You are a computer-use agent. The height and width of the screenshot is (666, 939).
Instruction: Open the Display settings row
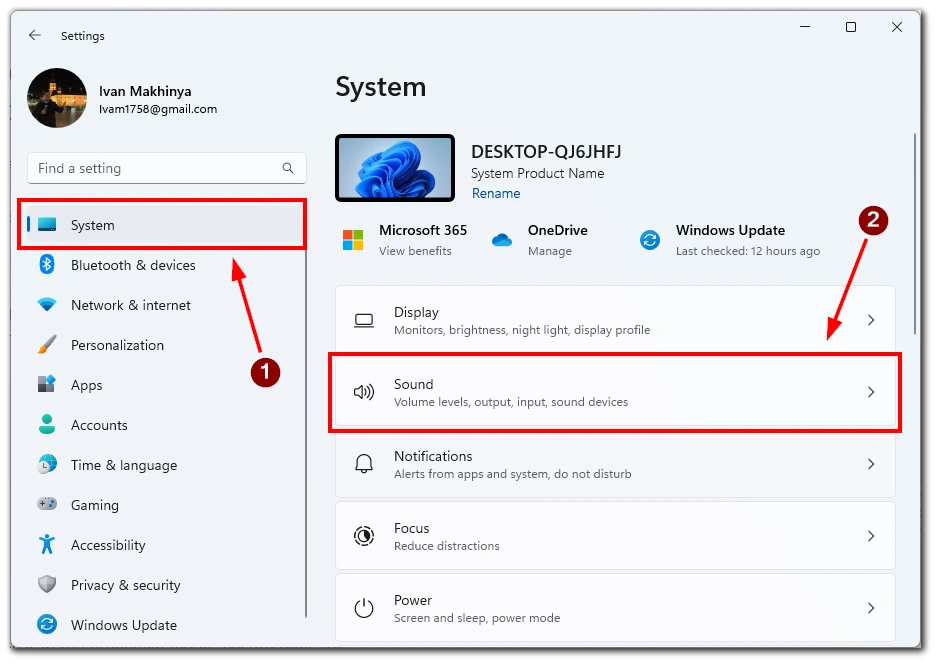[x=615, y=320]
